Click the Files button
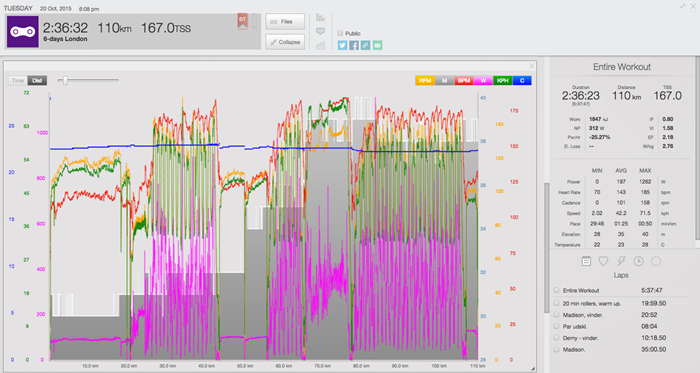The image size is (700, 373). (285, 21)
